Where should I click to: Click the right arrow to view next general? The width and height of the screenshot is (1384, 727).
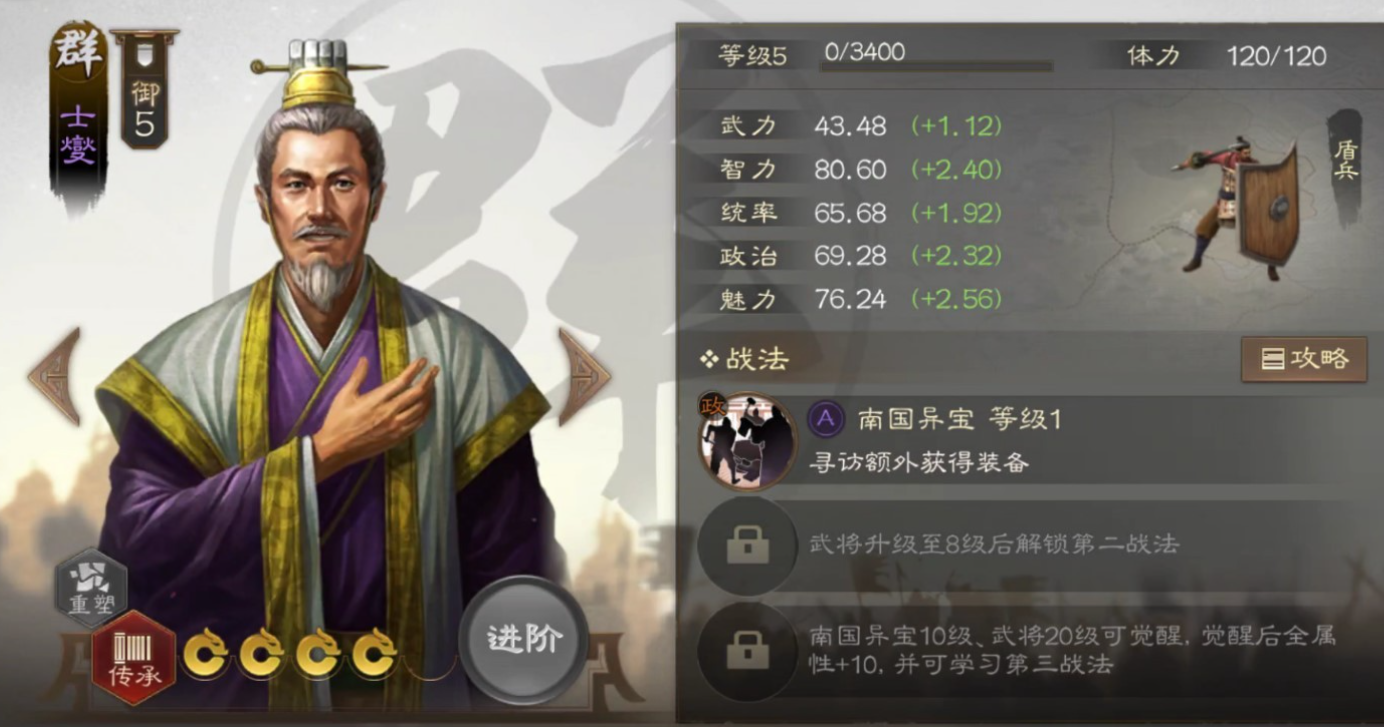pyautogui.click(x=584, y=376)
